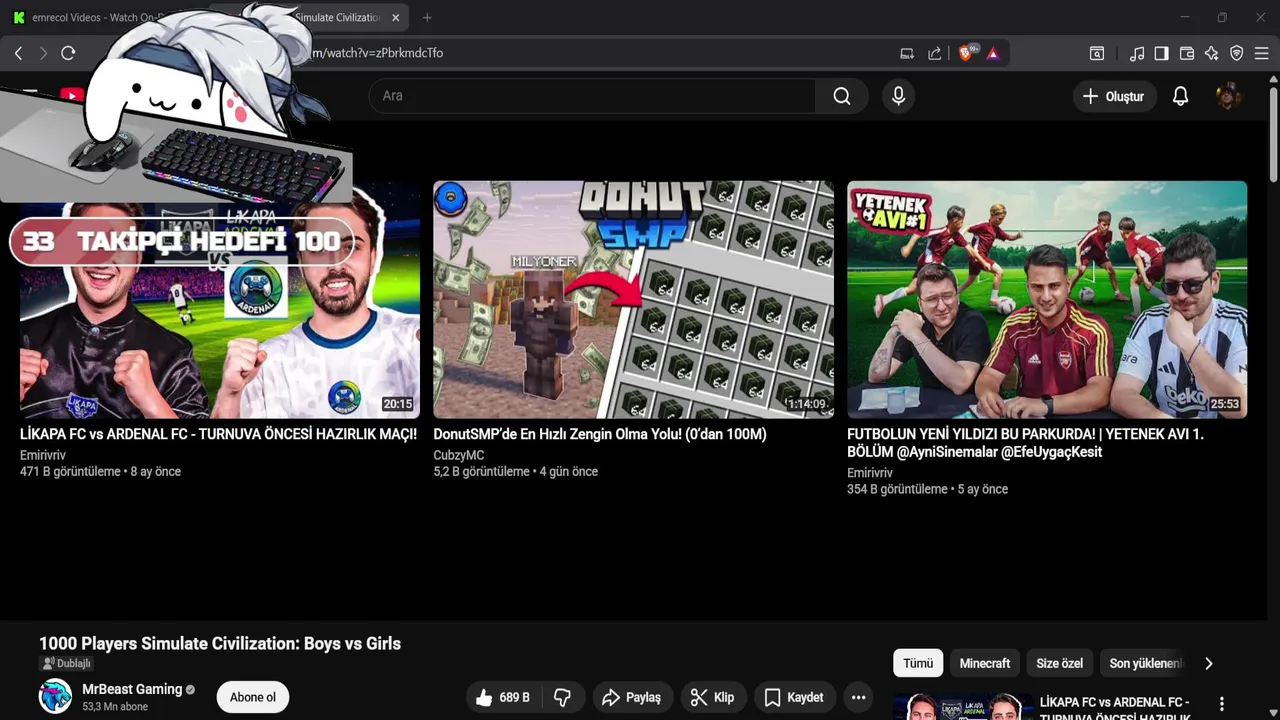Viewport: 1280px width, 720px height.
Task: Open YouTube notifications bell
Action: click(1180, 96)
